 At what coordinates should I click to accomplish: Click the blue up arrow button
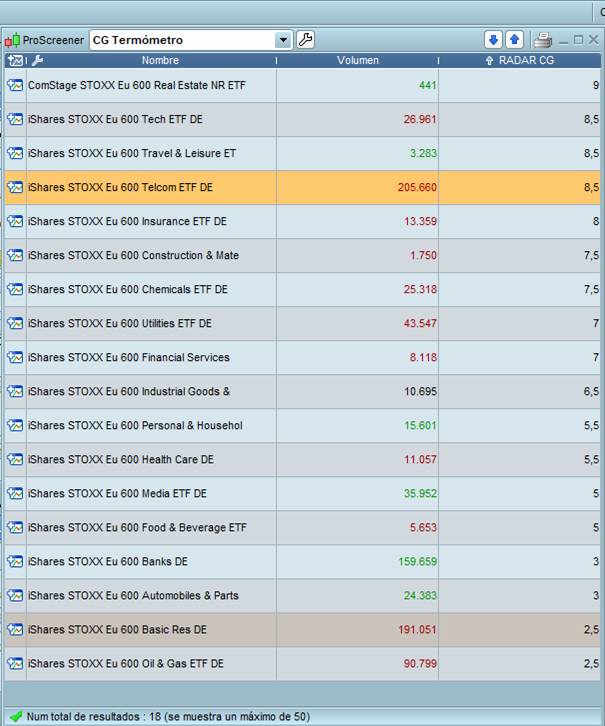(x=514, y=40)
